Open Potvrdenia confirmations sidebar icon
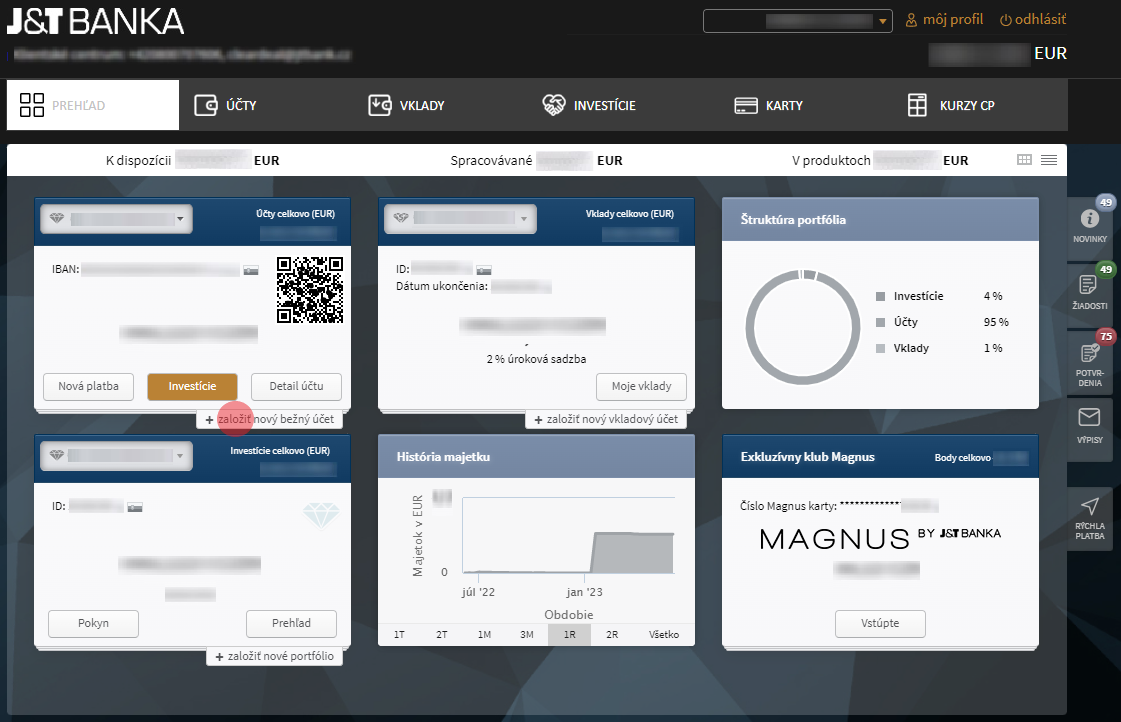The width and height of the screenshot is (1121, 722). pos(1090,354)
